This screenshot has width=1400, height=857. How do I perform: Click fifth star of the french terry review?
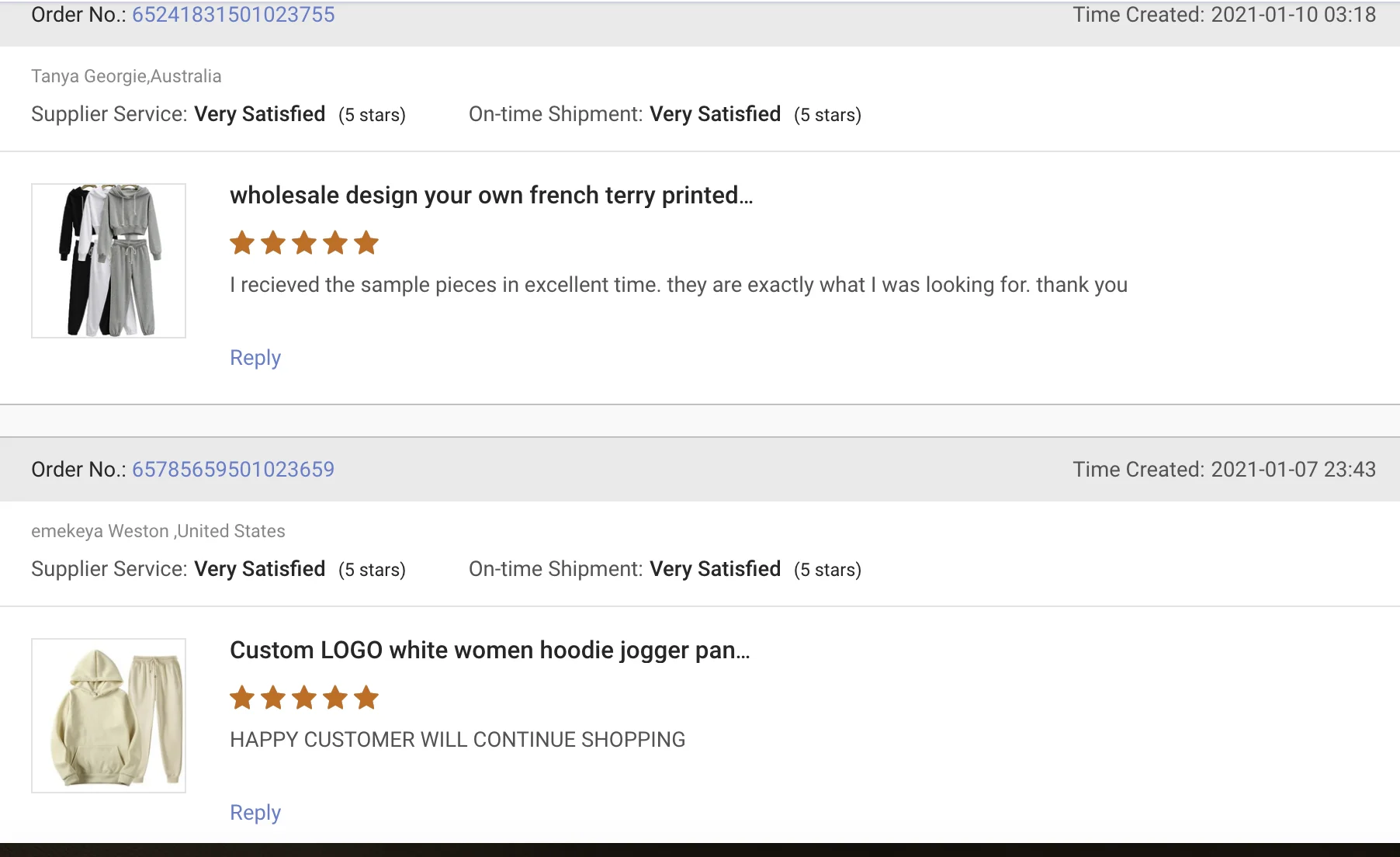tap(366, 243)
